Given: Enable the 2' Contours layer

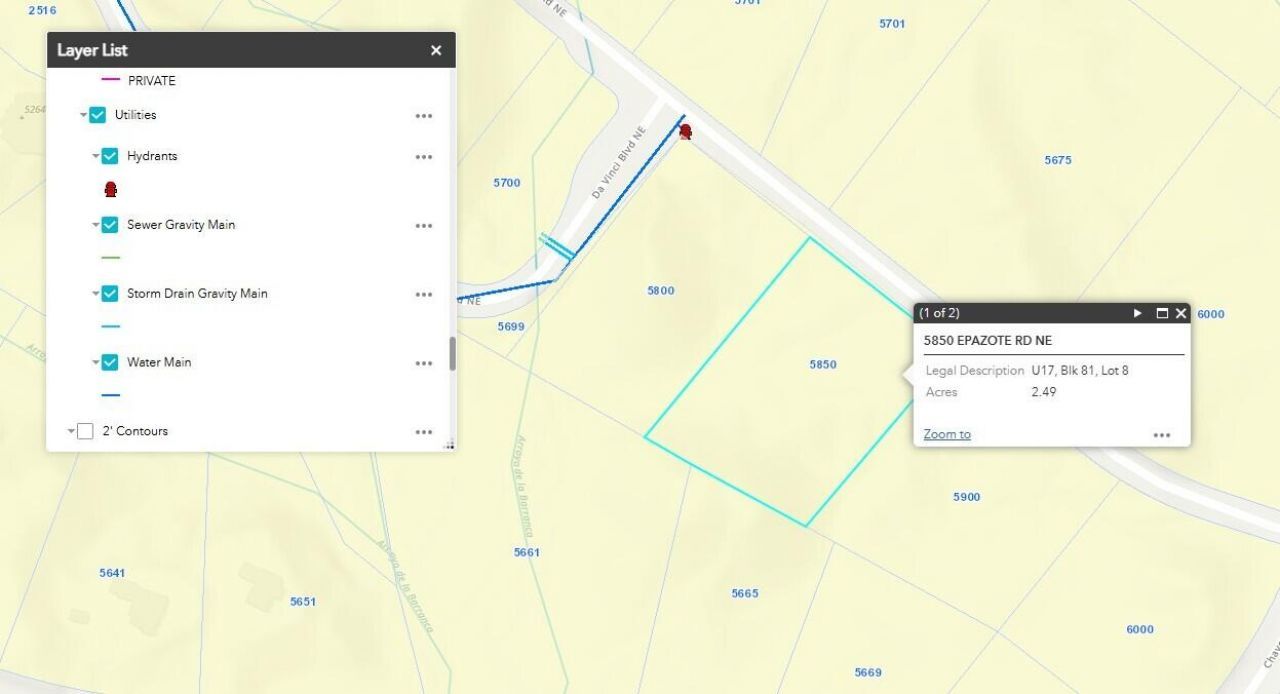Looking at the screenshot, I should [85, 431].
